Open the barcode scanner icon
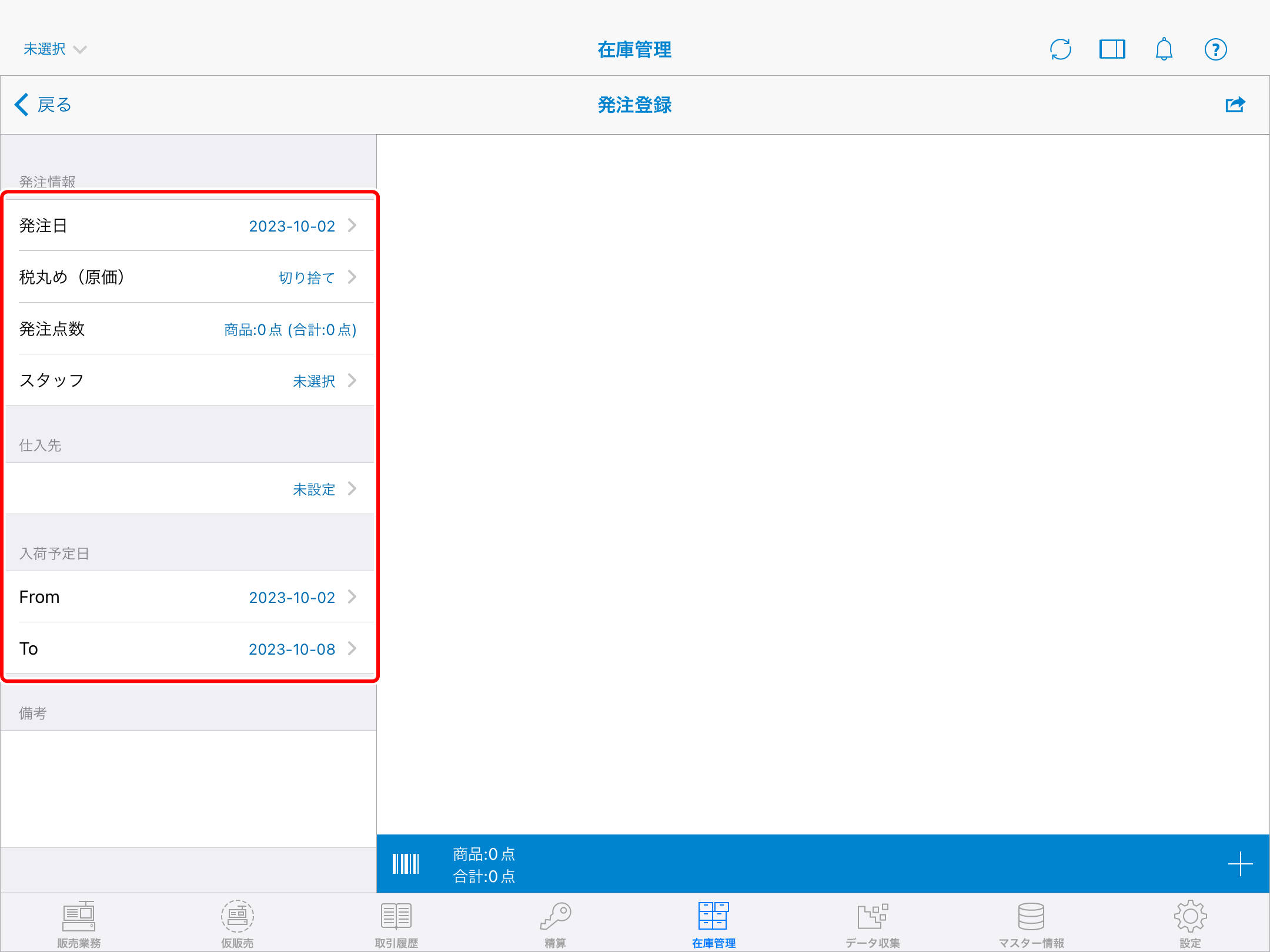The height and width of the screenshot is (952, 1270). point(406,864)
